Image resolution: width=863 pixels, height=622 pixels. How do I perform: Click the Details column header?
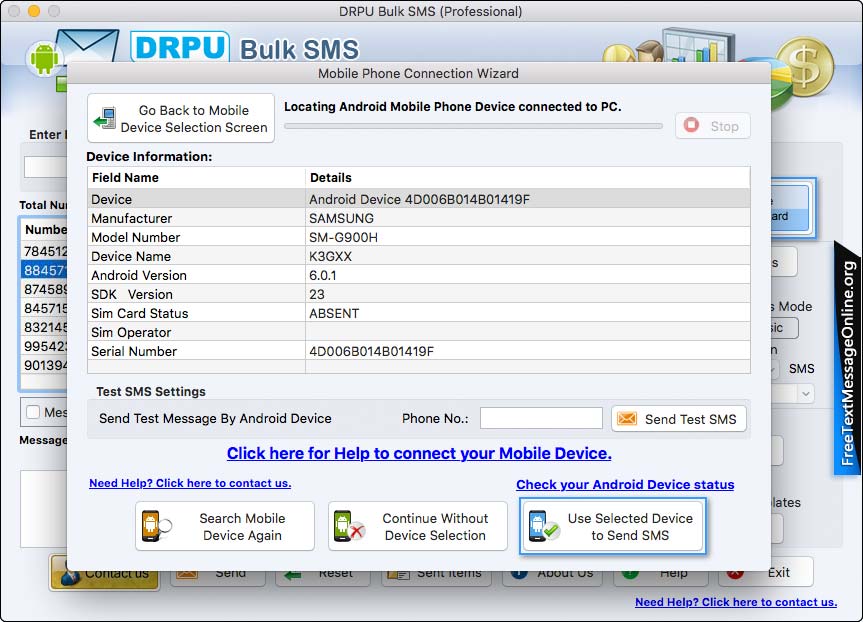pyautogui.click(x=527, y=178)
